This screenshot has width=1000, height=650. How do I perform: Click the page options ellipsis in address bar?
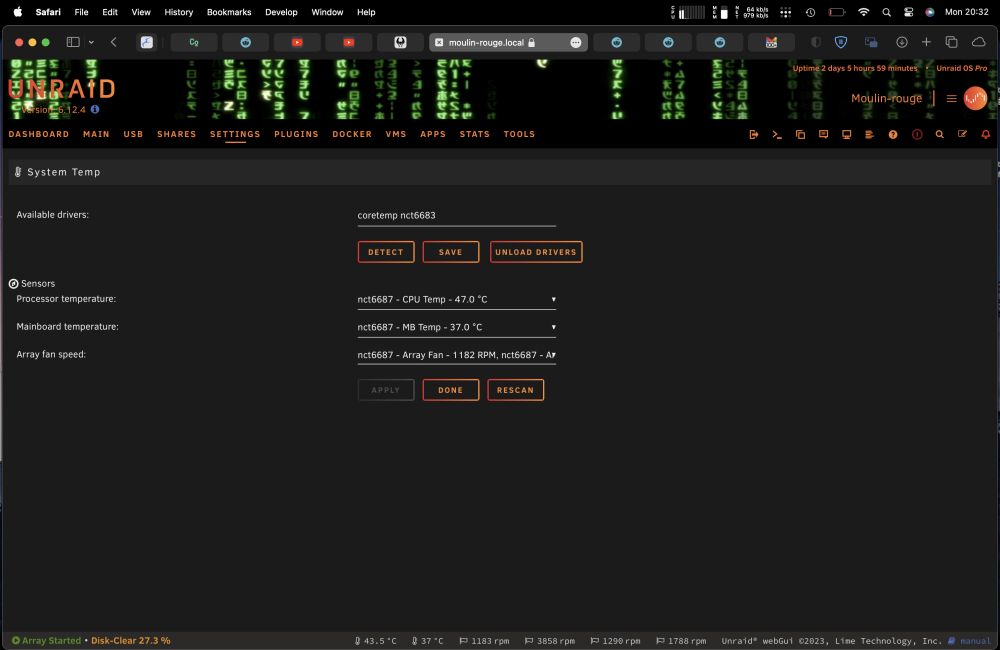click(576, 42)
